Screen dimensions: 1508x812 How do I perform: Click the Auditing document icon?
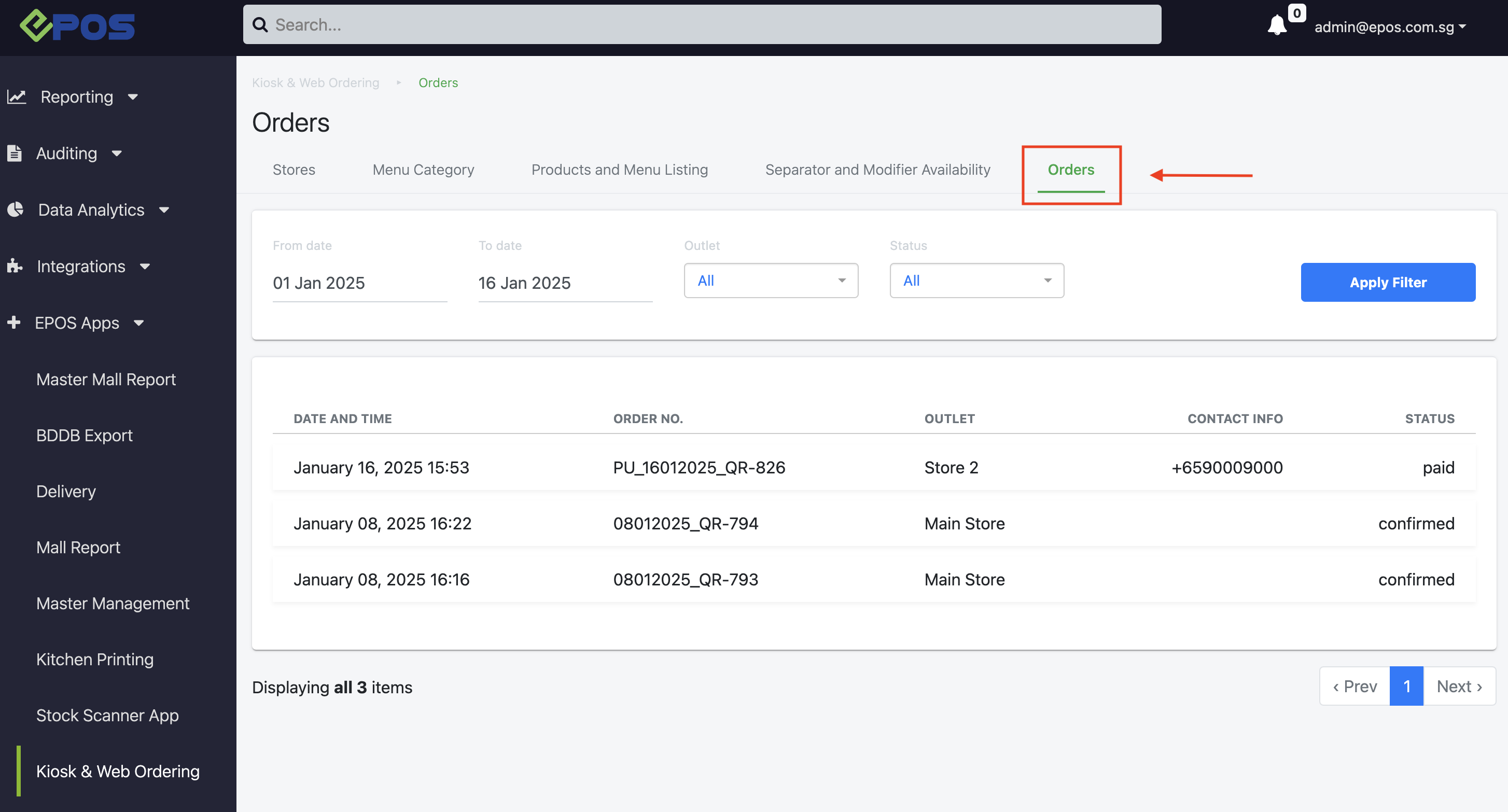(14, 153)
